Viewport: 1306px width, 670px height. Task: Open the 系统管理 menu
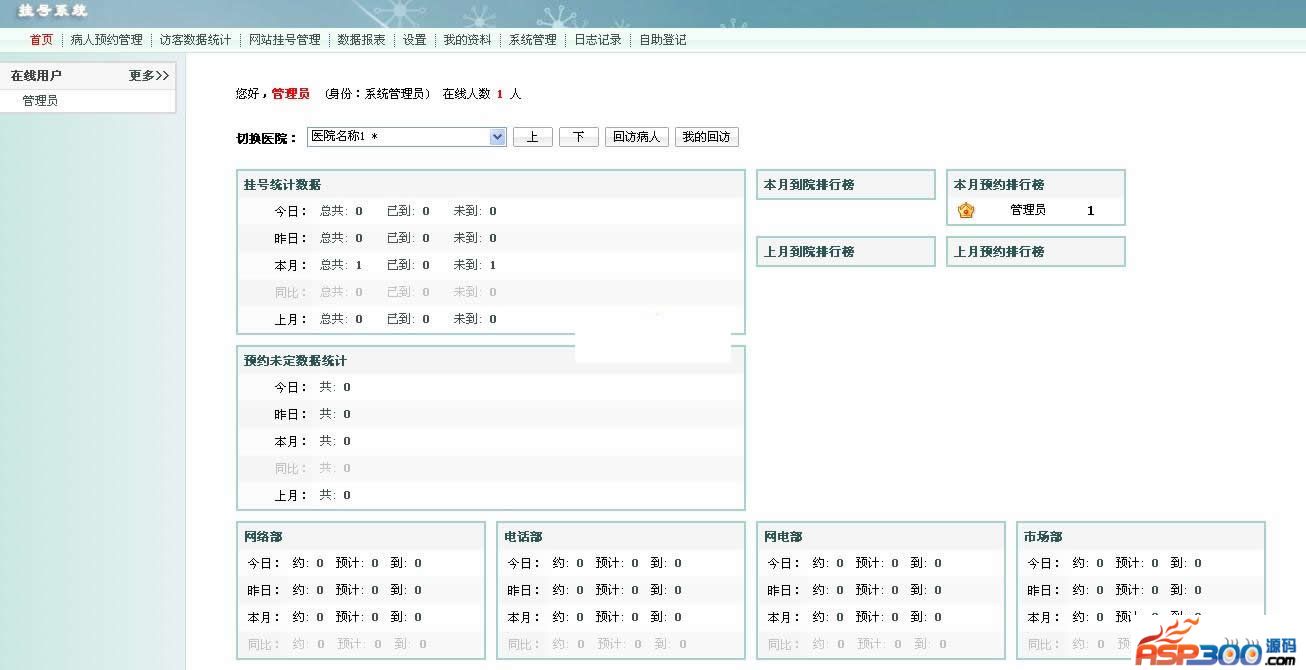[x=532, y=40]
